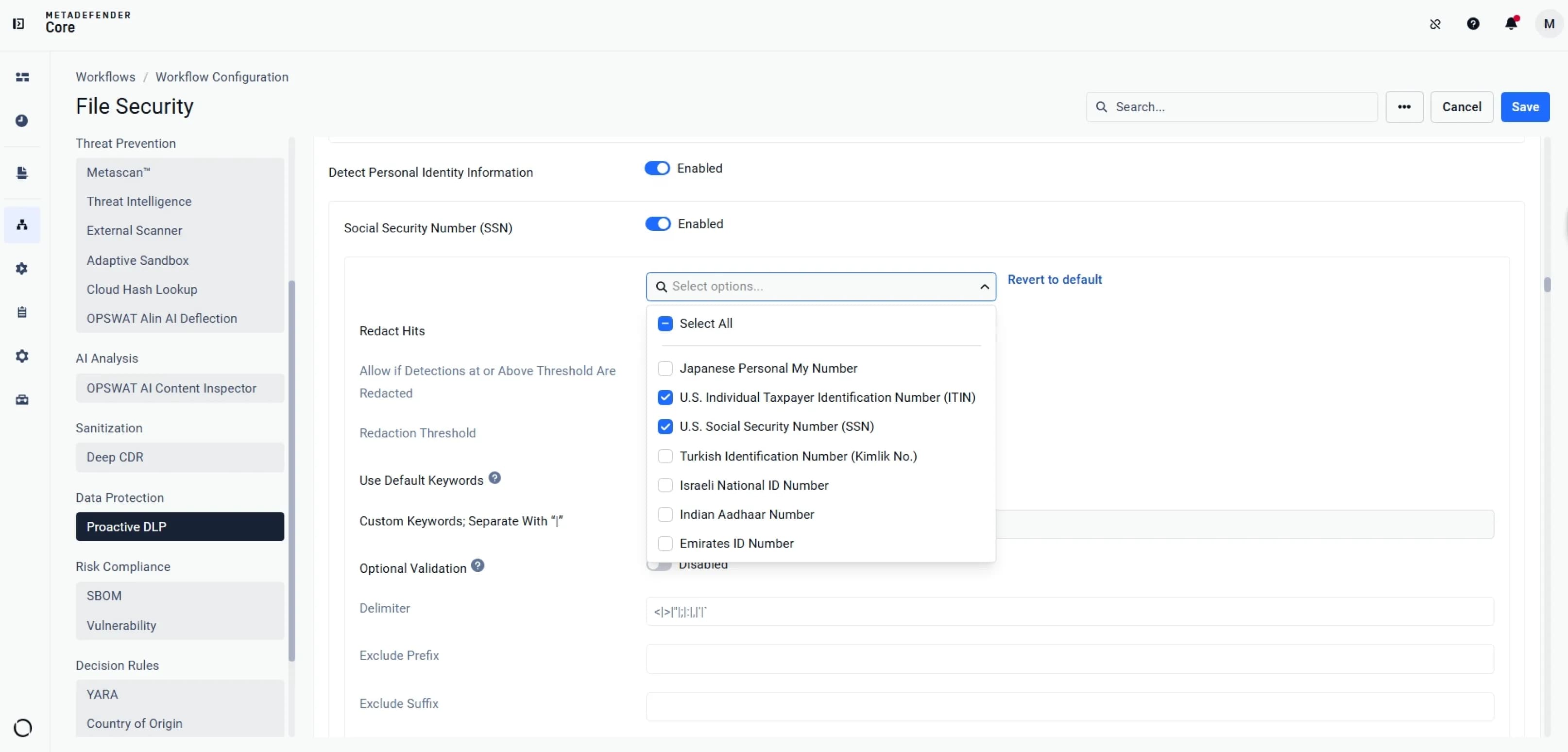The width and height of the screenshot is (1568, 752).
Task: Toggle Detect Personal Identity Information switch
Action: [657, 168]
